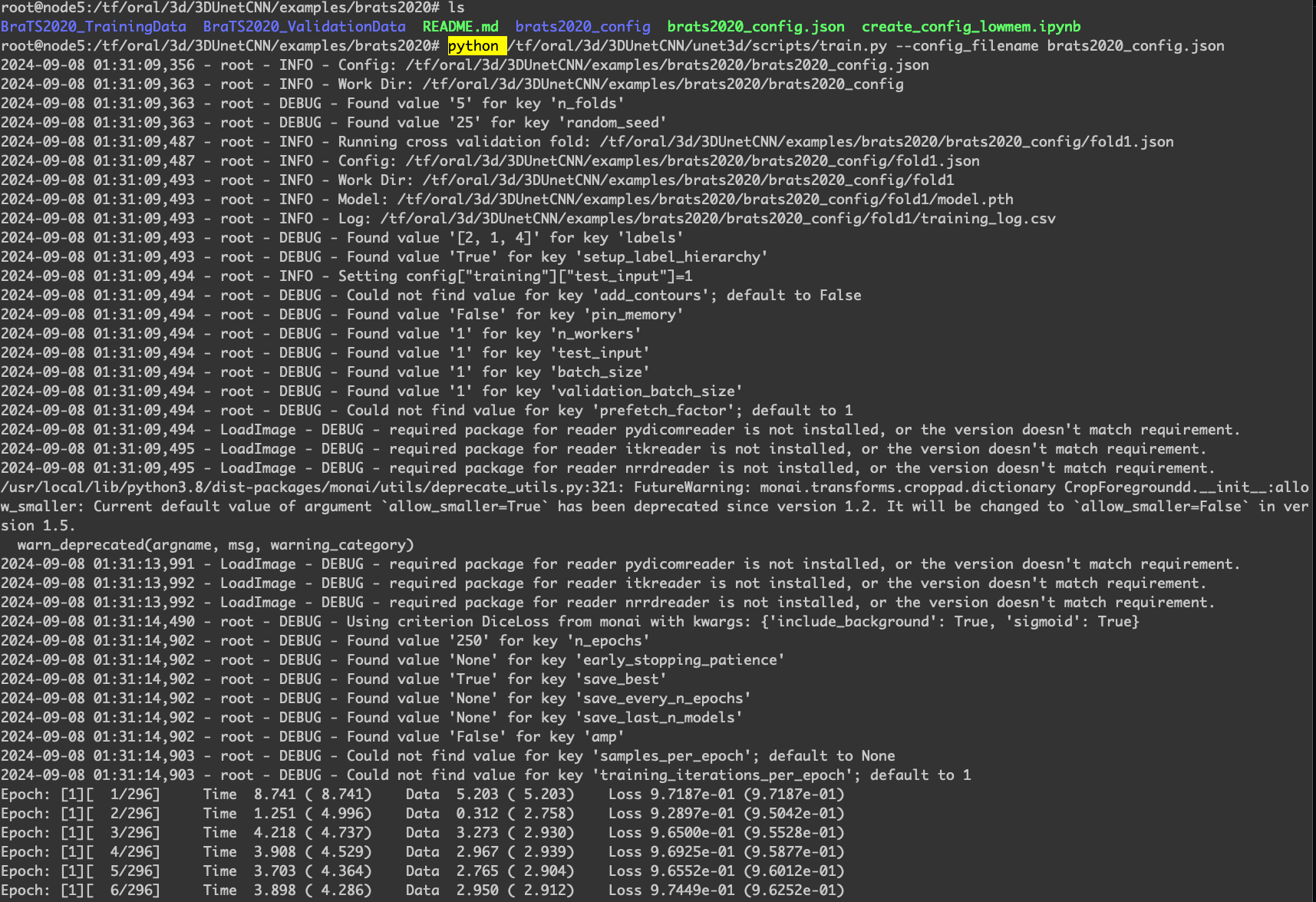1316x902 pixels.
Task: Click Loss value 9.6552e-01
Action: (692, 871)
